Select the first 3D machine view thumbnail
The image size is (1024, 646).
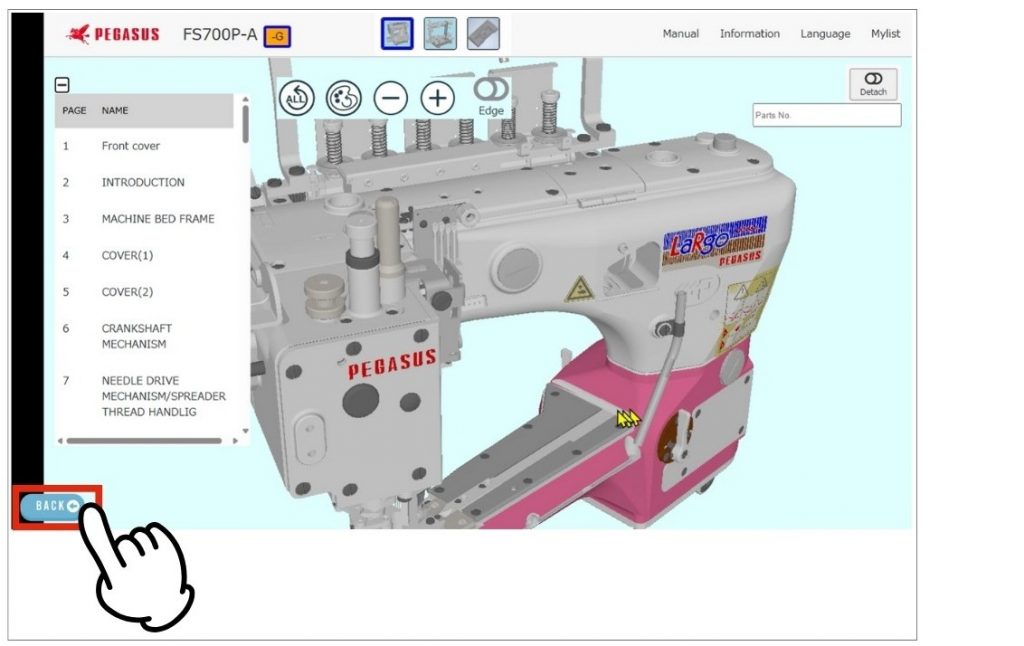click(397, 34)
